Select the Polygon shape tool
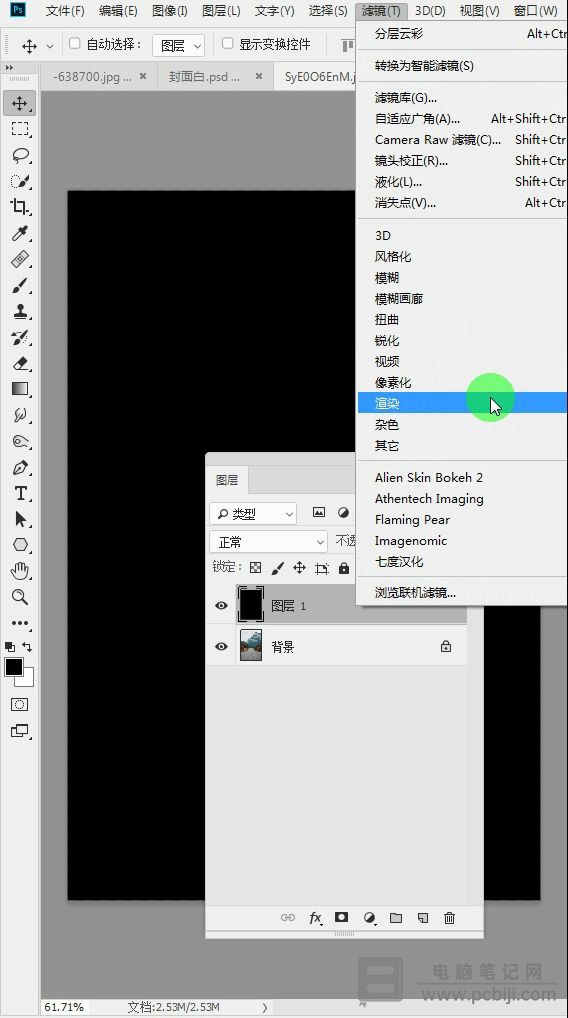568x1018 pixels. 19,545
